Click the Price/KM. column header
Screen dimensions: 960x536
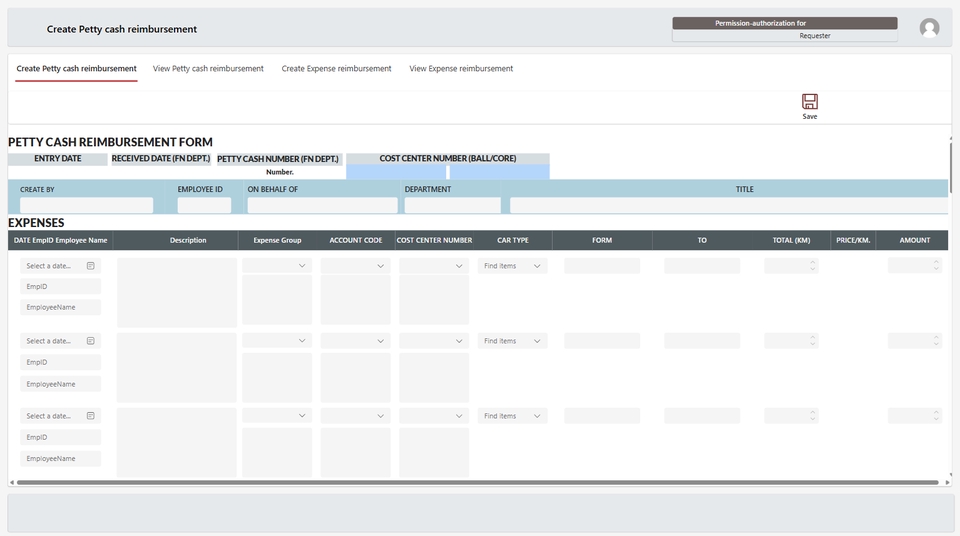coord(853,241)
